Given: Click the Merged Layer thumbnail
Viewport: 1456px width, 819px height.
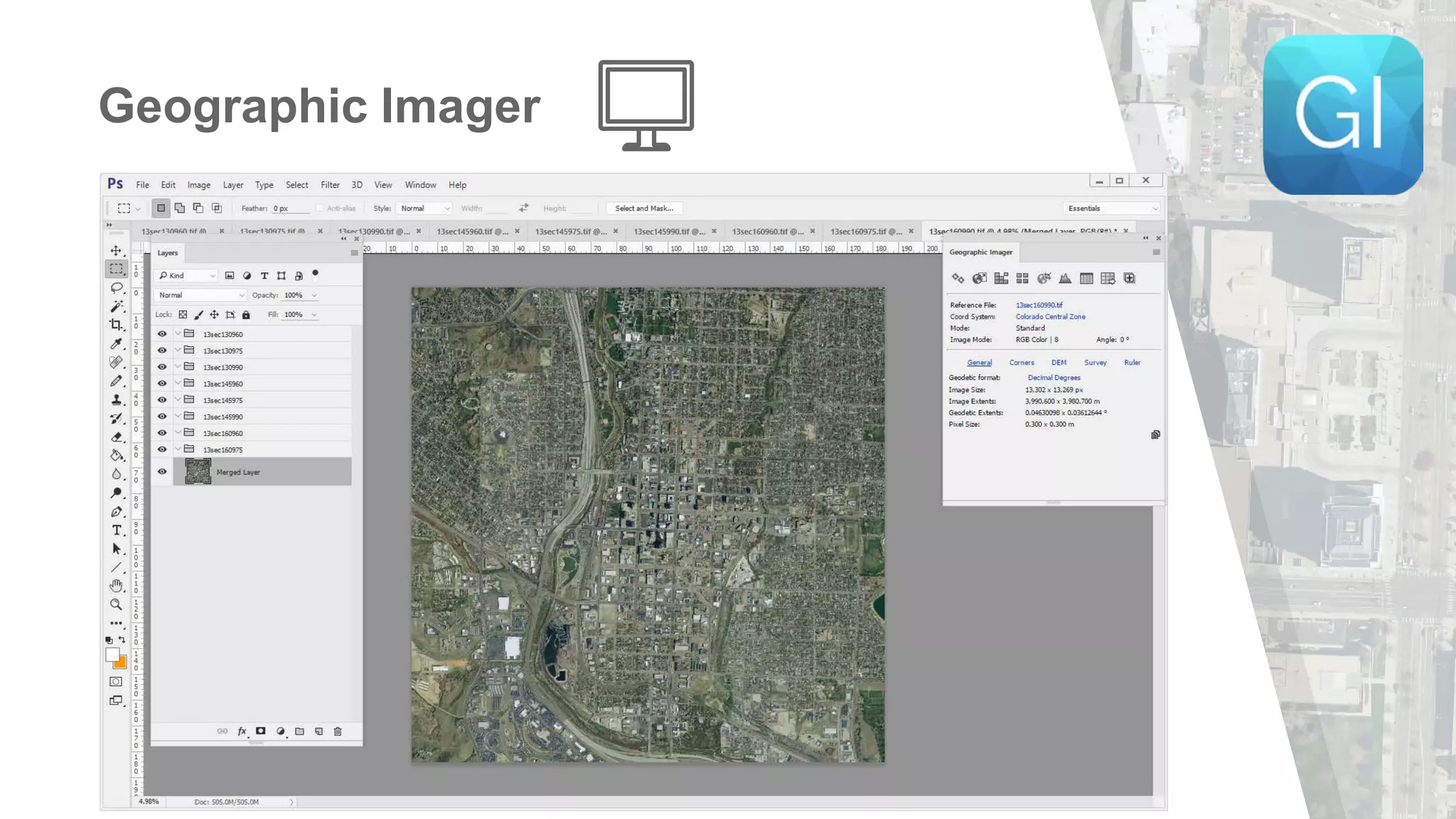Looking at the screenshot, I should (198, 471).
